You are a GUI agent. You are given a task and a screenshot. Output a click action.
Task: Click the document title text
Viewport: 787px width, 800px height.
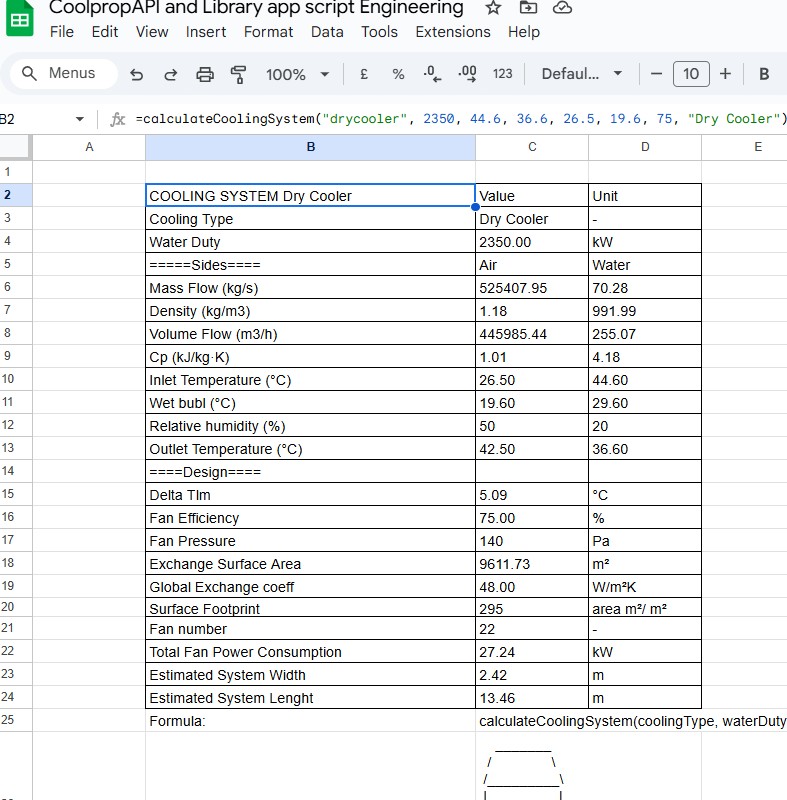click(256, 8)
